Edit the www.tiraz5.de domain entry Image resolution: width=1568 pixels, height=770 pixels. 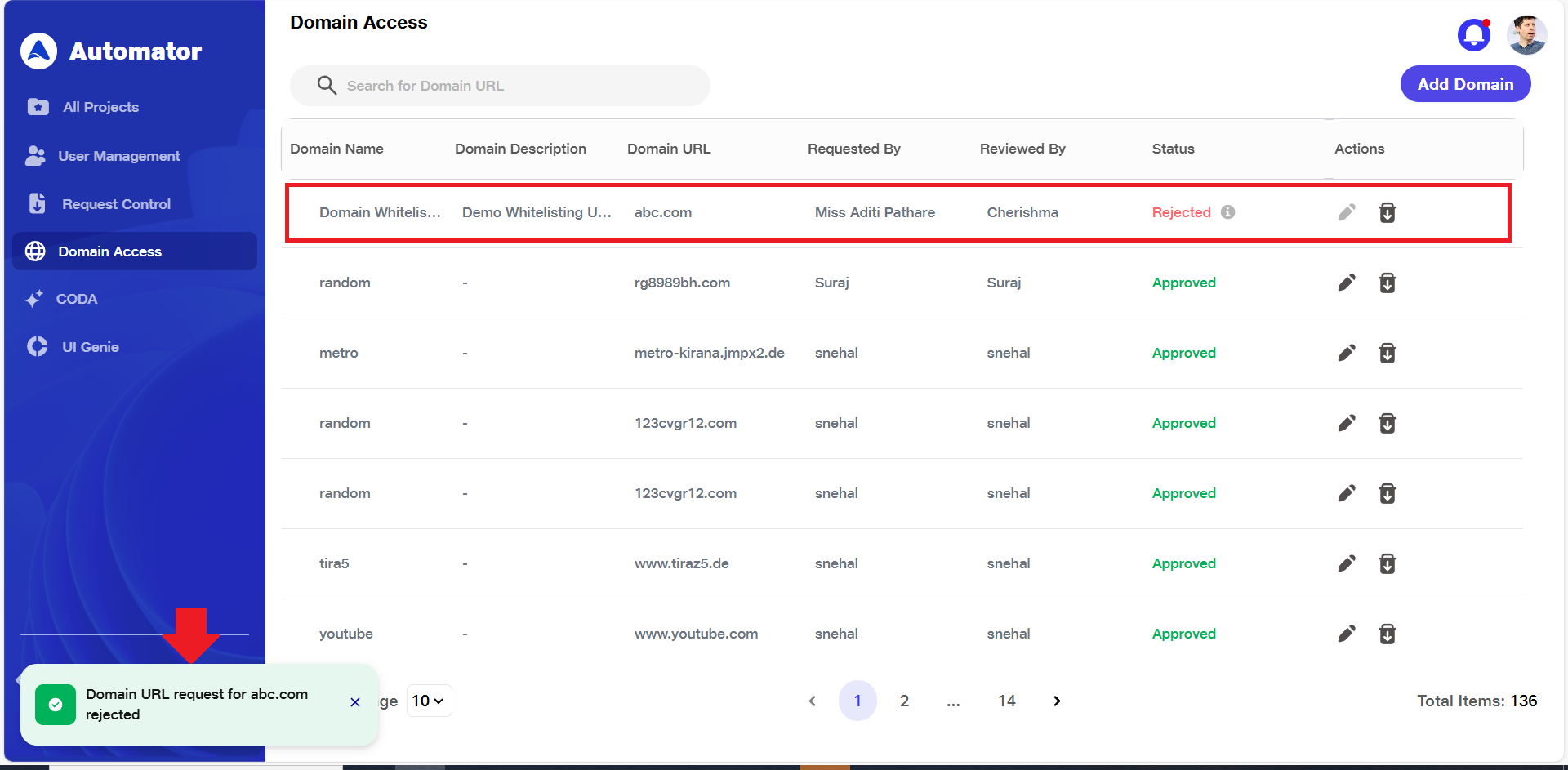[x=1347, y=563]
